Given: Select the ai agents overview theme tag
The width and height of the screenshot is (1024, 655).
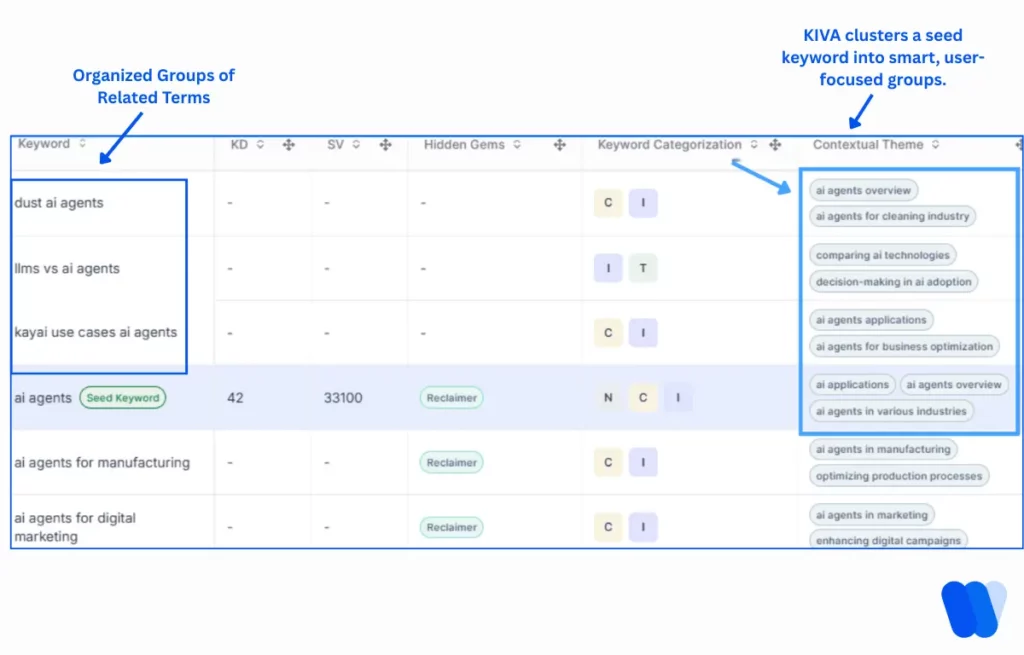Looking at the screenshot, I should pyautogui.click(x=862, y=190).
